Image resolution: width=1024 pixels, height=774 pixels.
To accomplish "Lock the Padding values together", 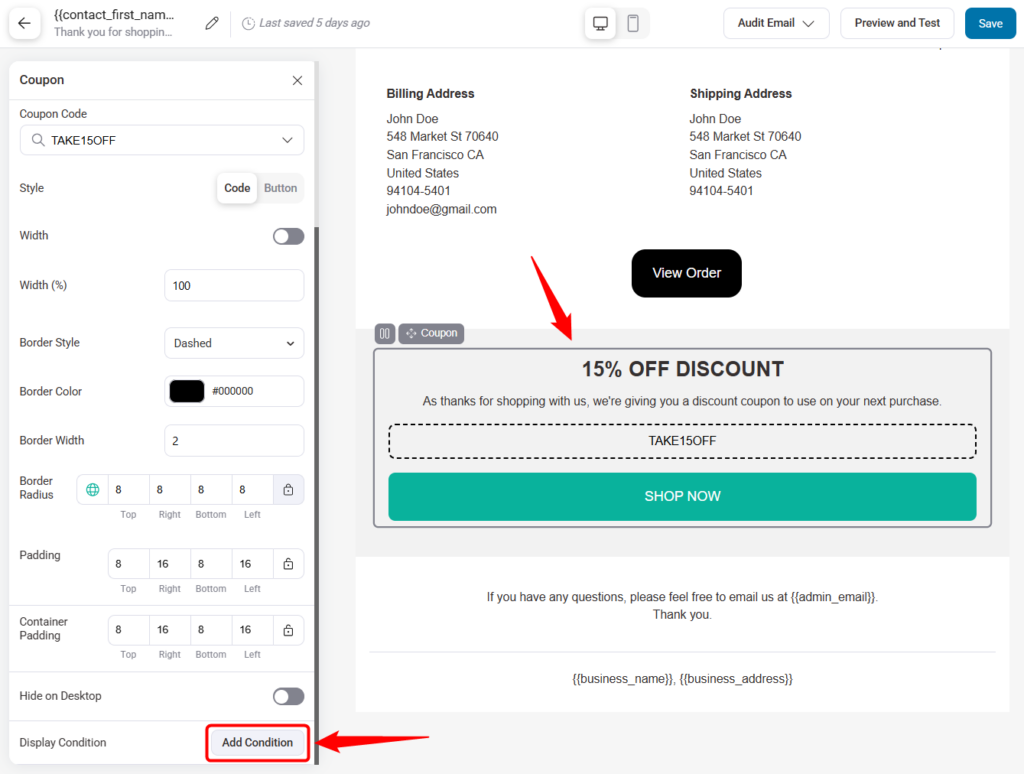I will tap(288, 563).
